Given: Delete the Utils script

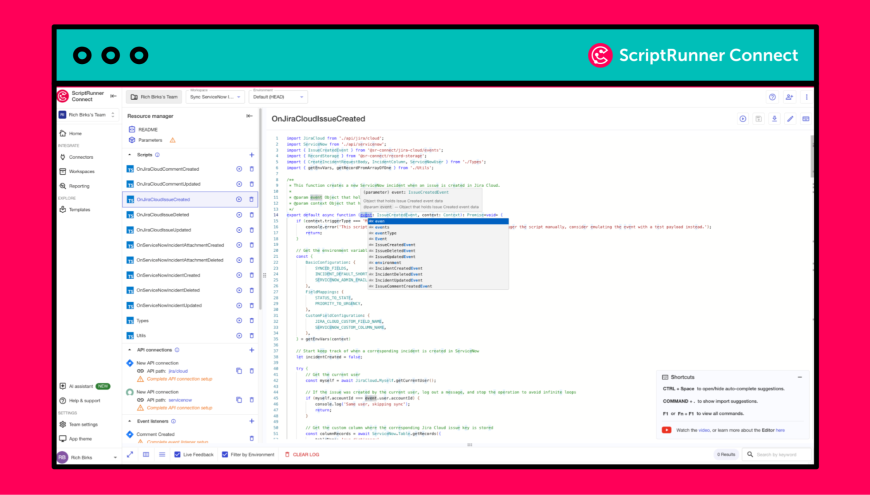Looking at the screenshot, I should (251, 336).
